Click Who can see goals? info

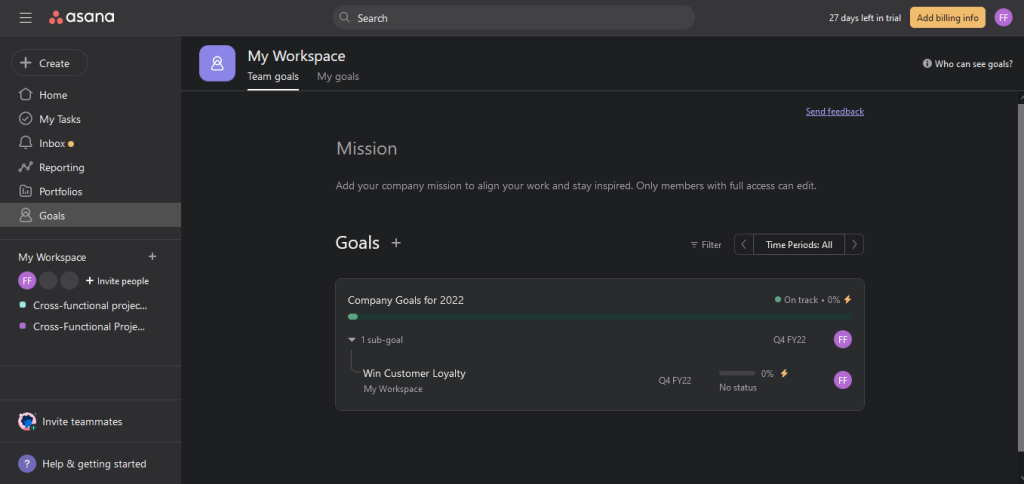click(x=968, y=64)
